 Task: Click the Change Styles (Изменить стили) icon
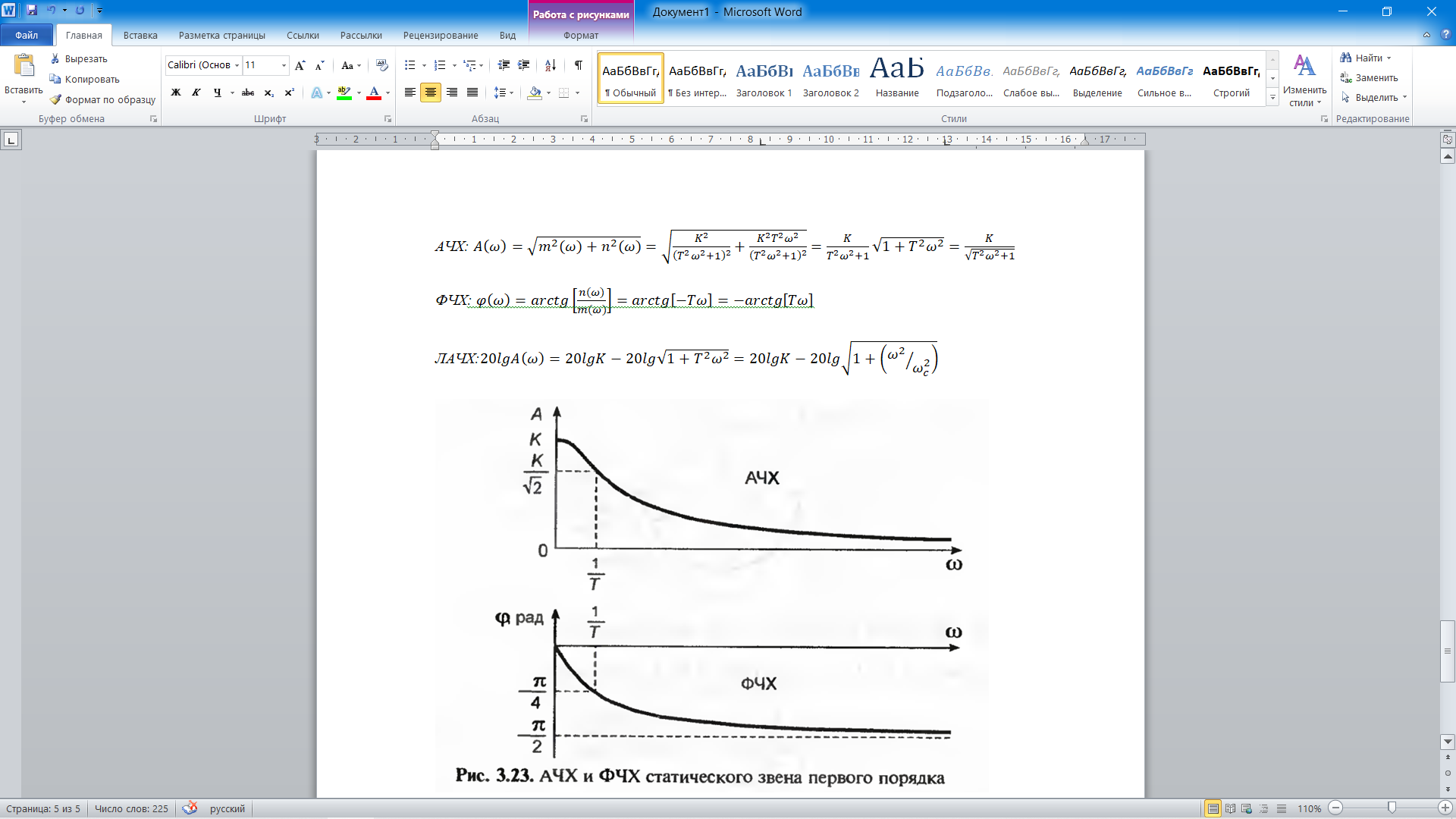tap(1304, 65)
